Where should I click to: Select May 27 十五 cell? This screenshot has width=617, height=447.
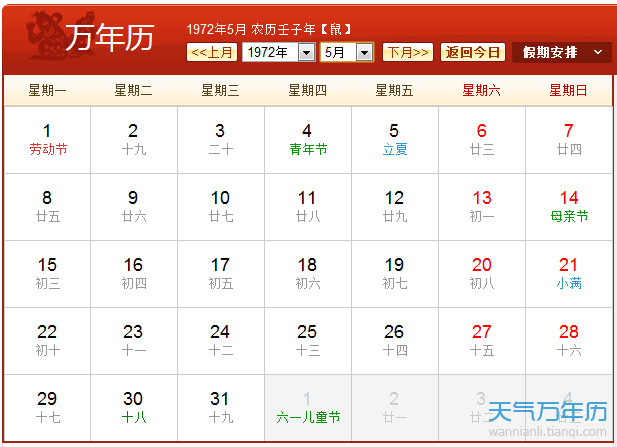(x=482, y=341)
